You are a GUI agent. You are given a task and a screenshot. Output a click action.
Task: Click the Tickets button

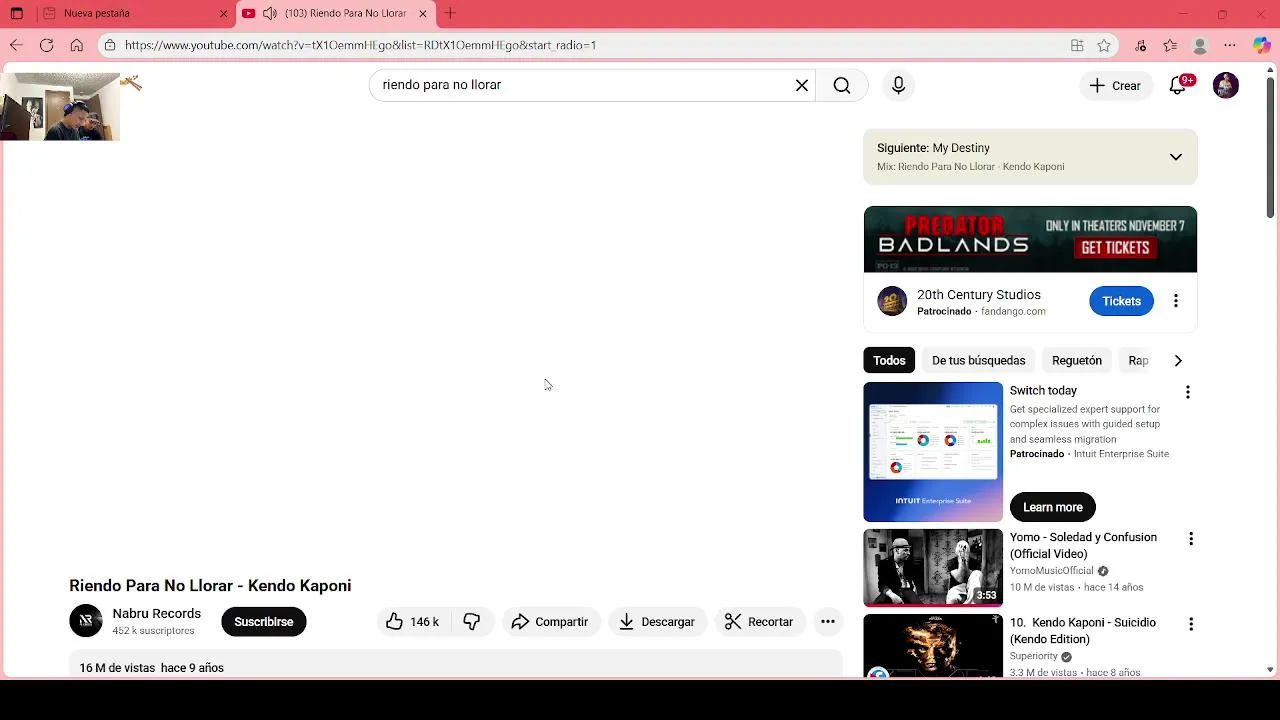pyautogui.click(x=1121, y=301)
